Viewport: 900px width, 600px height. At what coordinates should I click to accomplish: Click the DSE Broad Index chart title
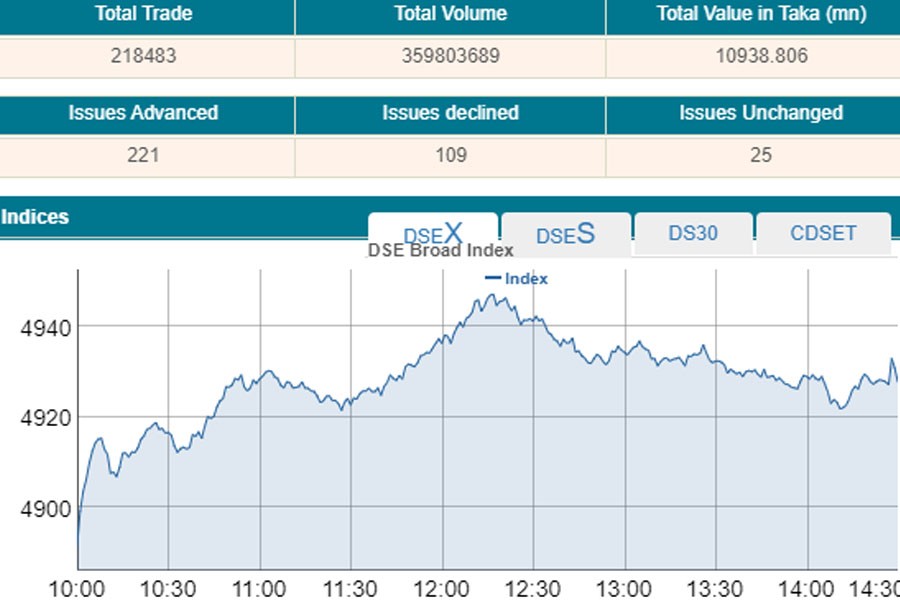tap(440, 250)
